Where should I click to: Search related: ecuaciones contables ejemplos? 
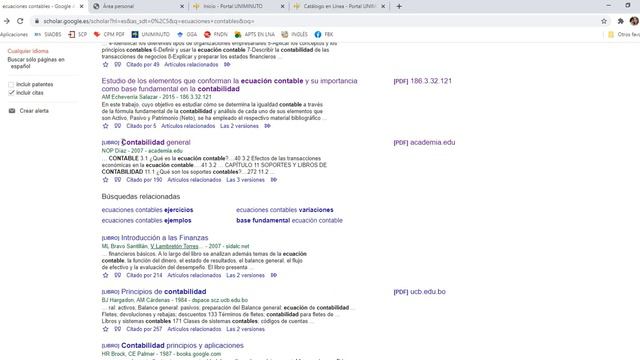pyautogui.click(x=147, y=220)
